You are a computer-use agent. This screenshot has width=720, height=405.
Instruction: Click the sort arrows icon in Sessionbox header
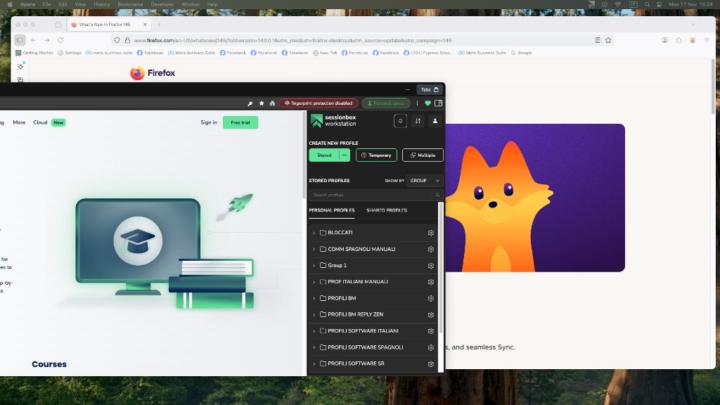tap(418, 121)
